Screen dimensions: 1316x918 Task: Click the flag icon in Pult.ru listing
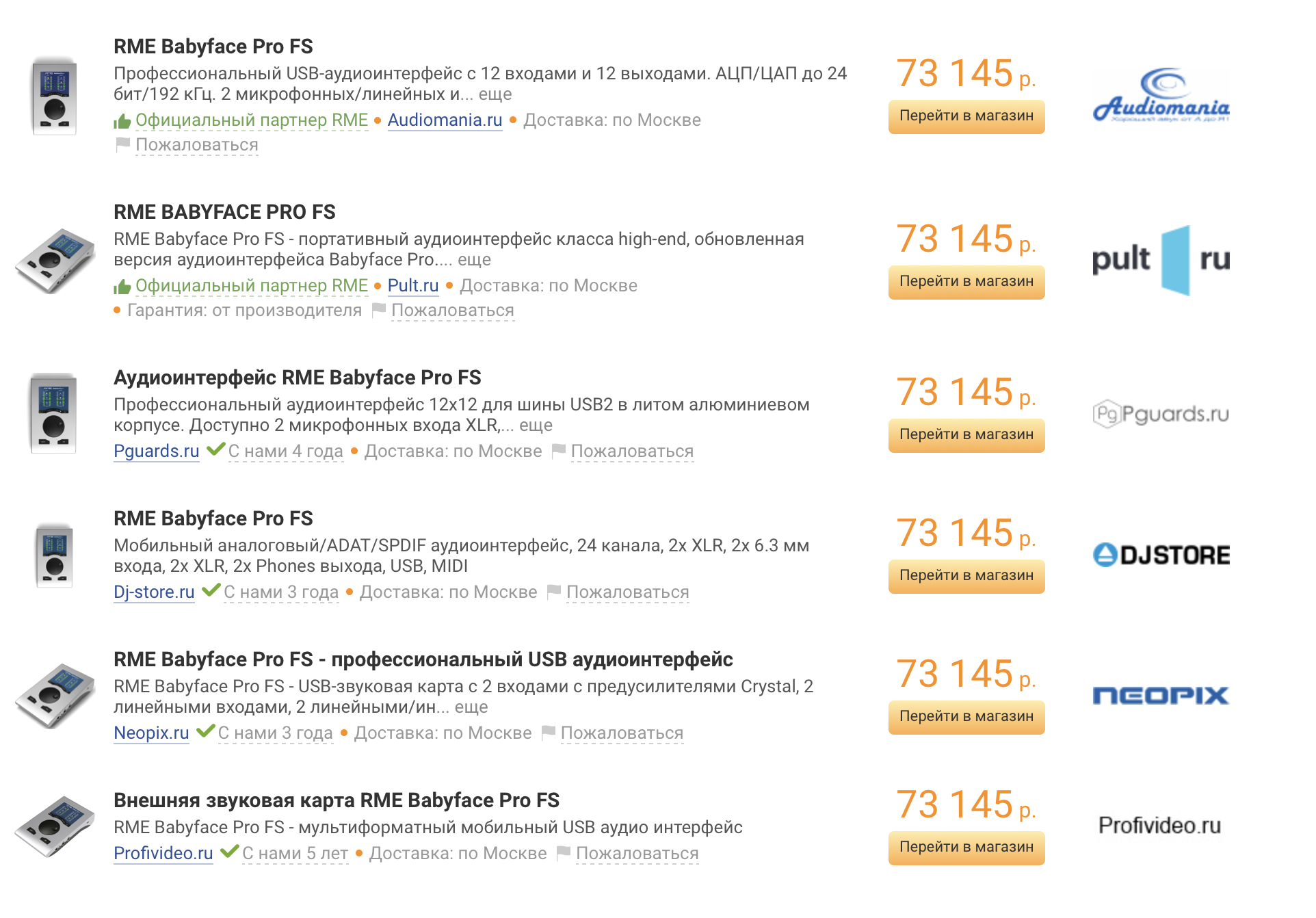379,311
